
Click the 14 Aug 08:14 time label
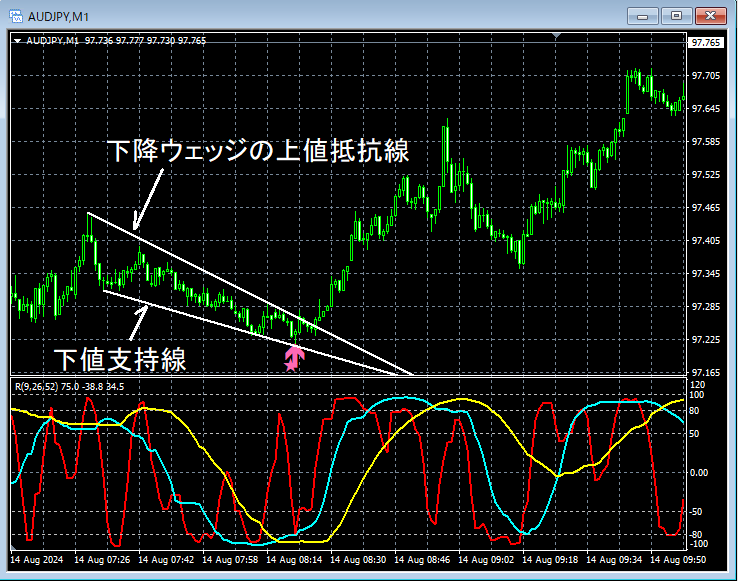(294, 560)
